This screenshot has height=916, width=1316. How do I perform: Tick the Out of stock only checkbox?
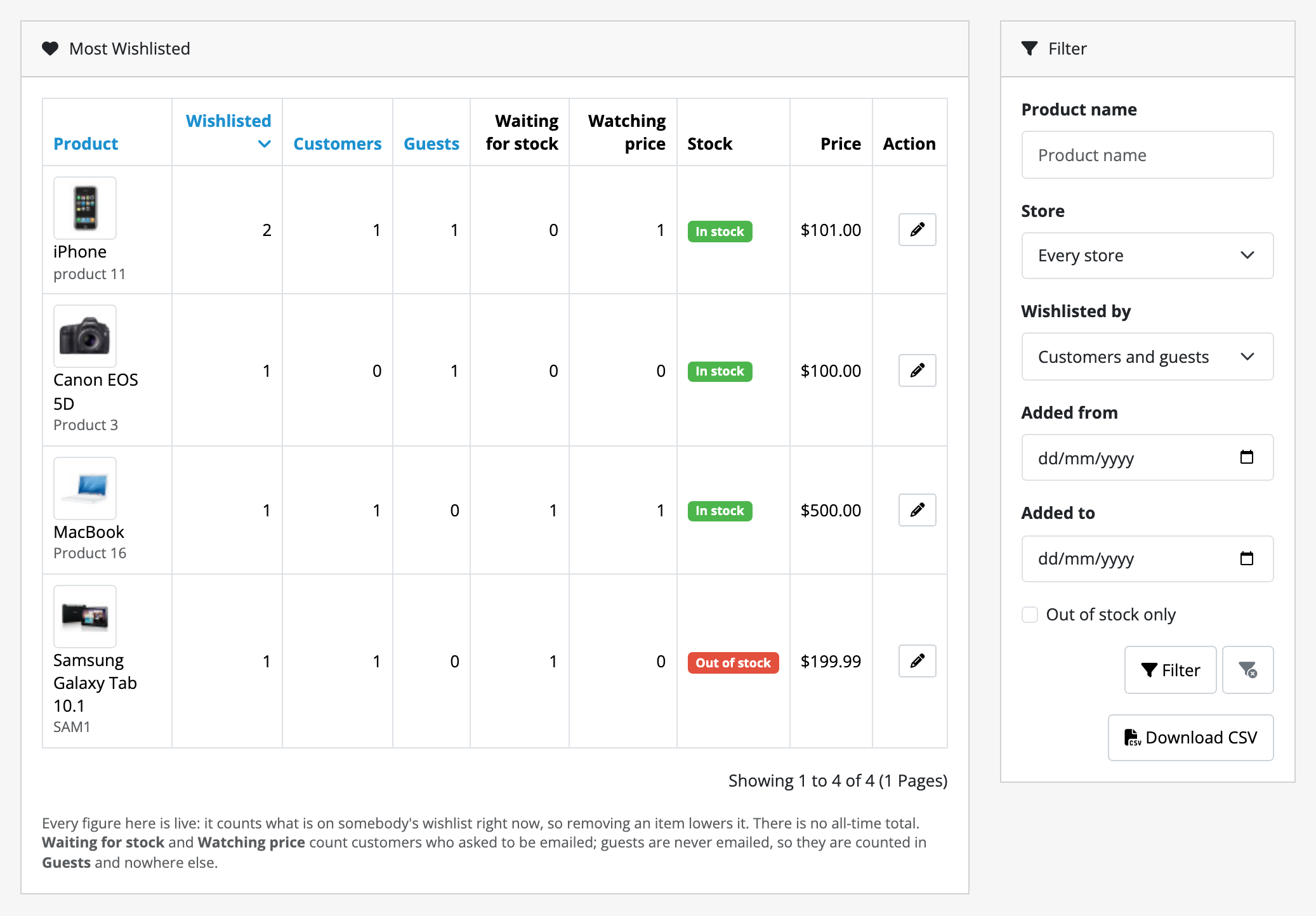pyautogui.click(x=1030, y=615)
